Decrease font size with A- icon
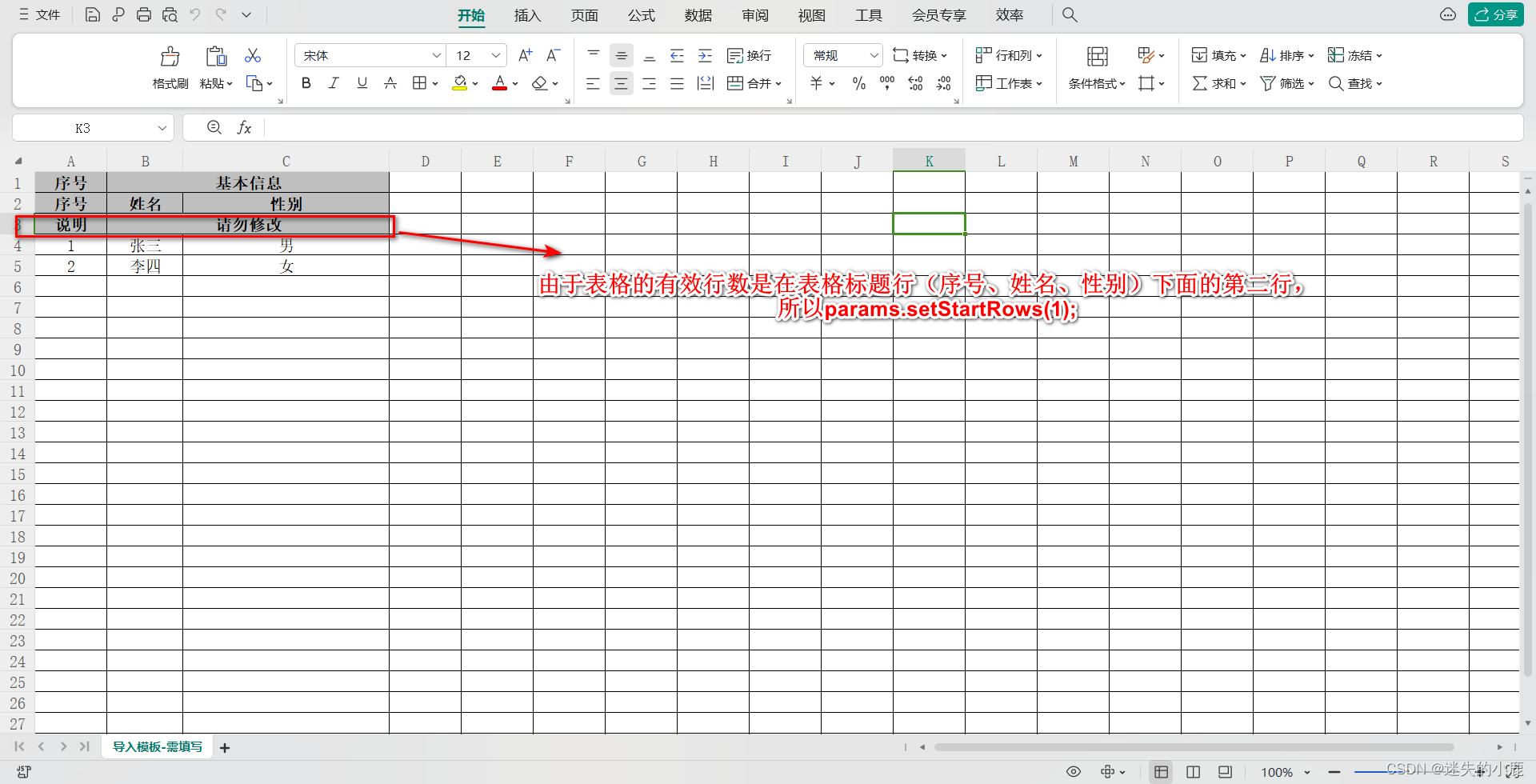The width and height of the screenshot is (1536, 784). click(553, 55)
